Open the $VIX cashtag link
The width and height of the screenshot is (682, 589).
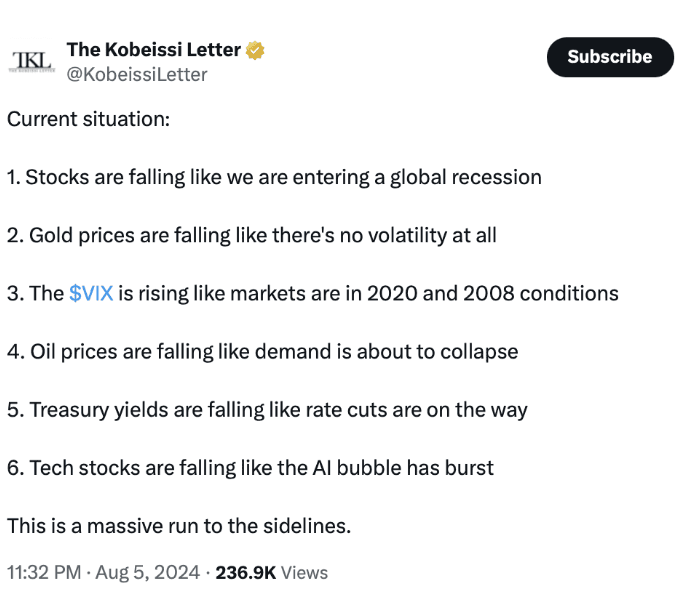tap(91, 293)
